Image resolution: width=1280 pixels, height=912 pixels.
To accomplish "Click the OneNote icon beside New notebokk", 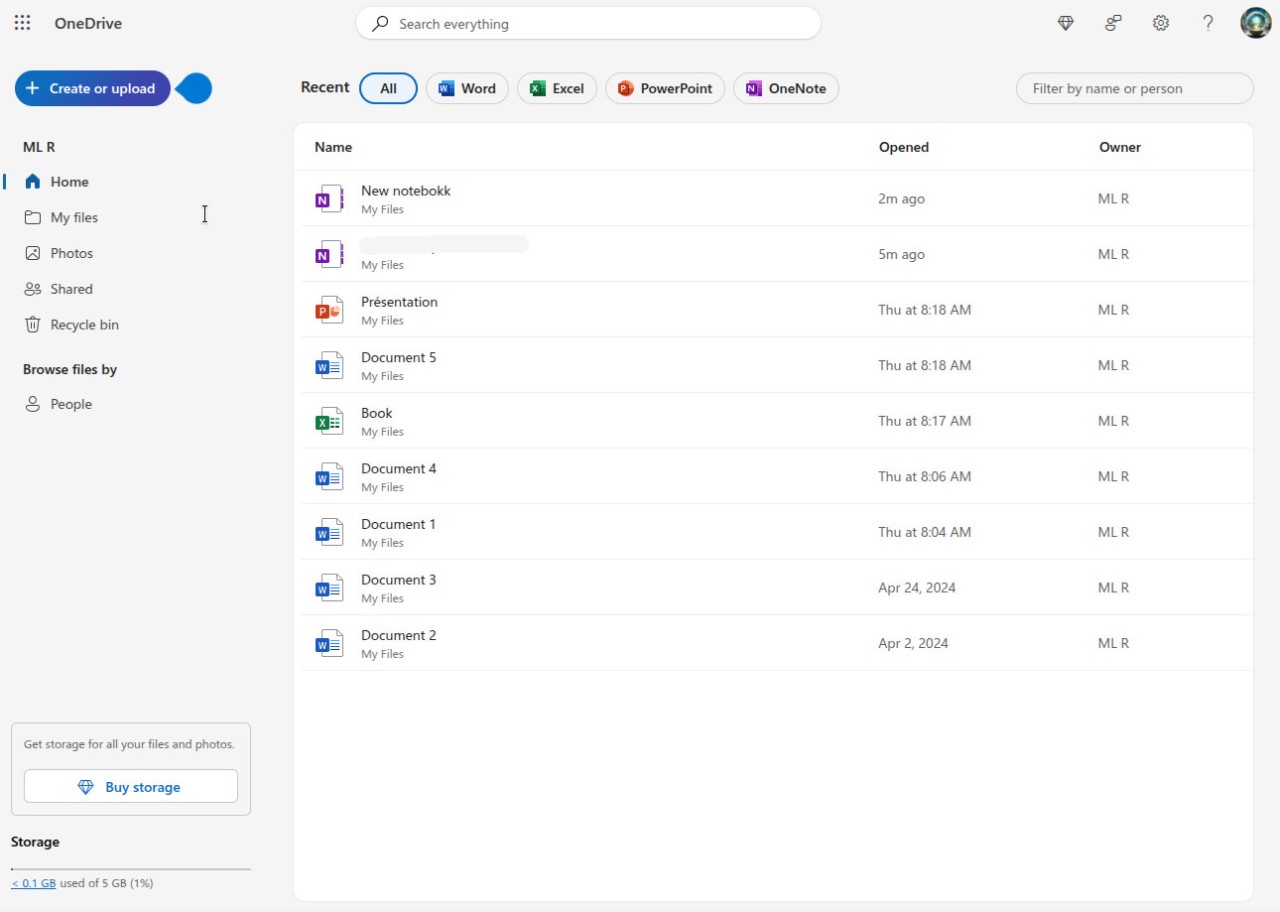I will click(328, 198).
